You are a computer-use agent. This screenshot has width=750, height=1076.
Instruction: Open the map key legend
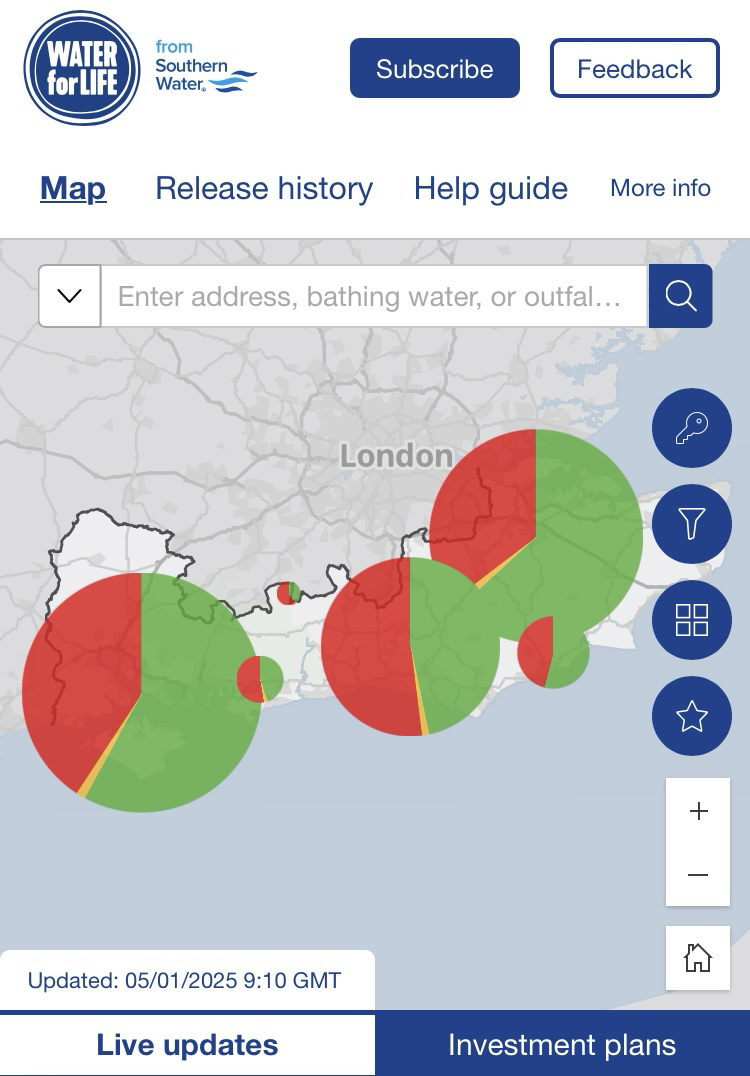(x=692, y=429)
